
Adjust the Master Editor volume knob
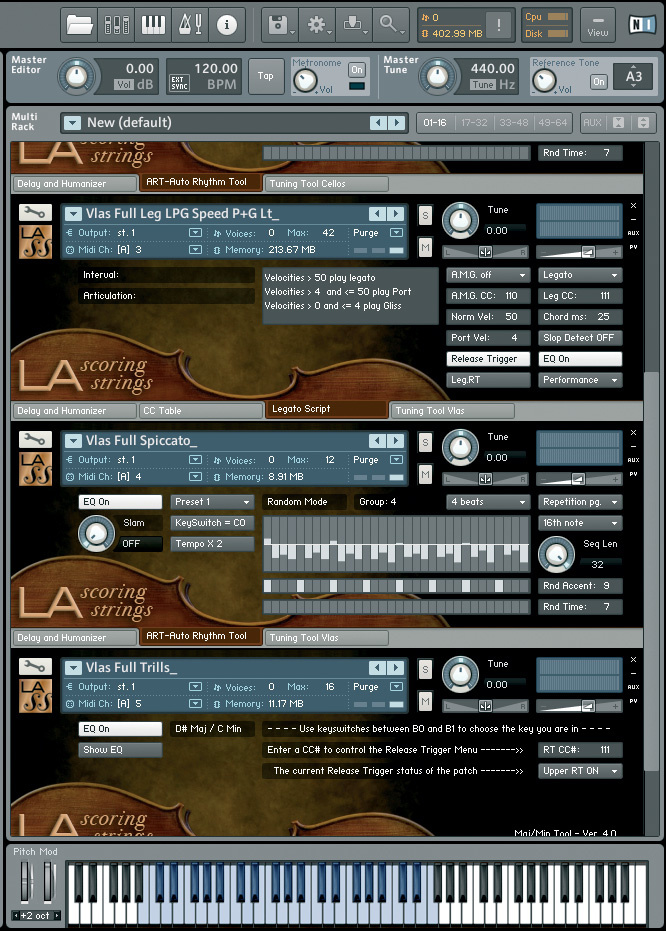point(76,76)
